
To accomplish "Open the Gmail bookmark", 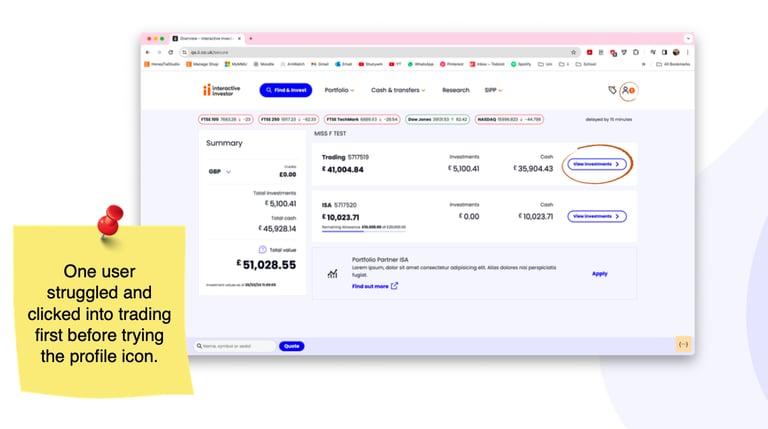I will 319,64.
